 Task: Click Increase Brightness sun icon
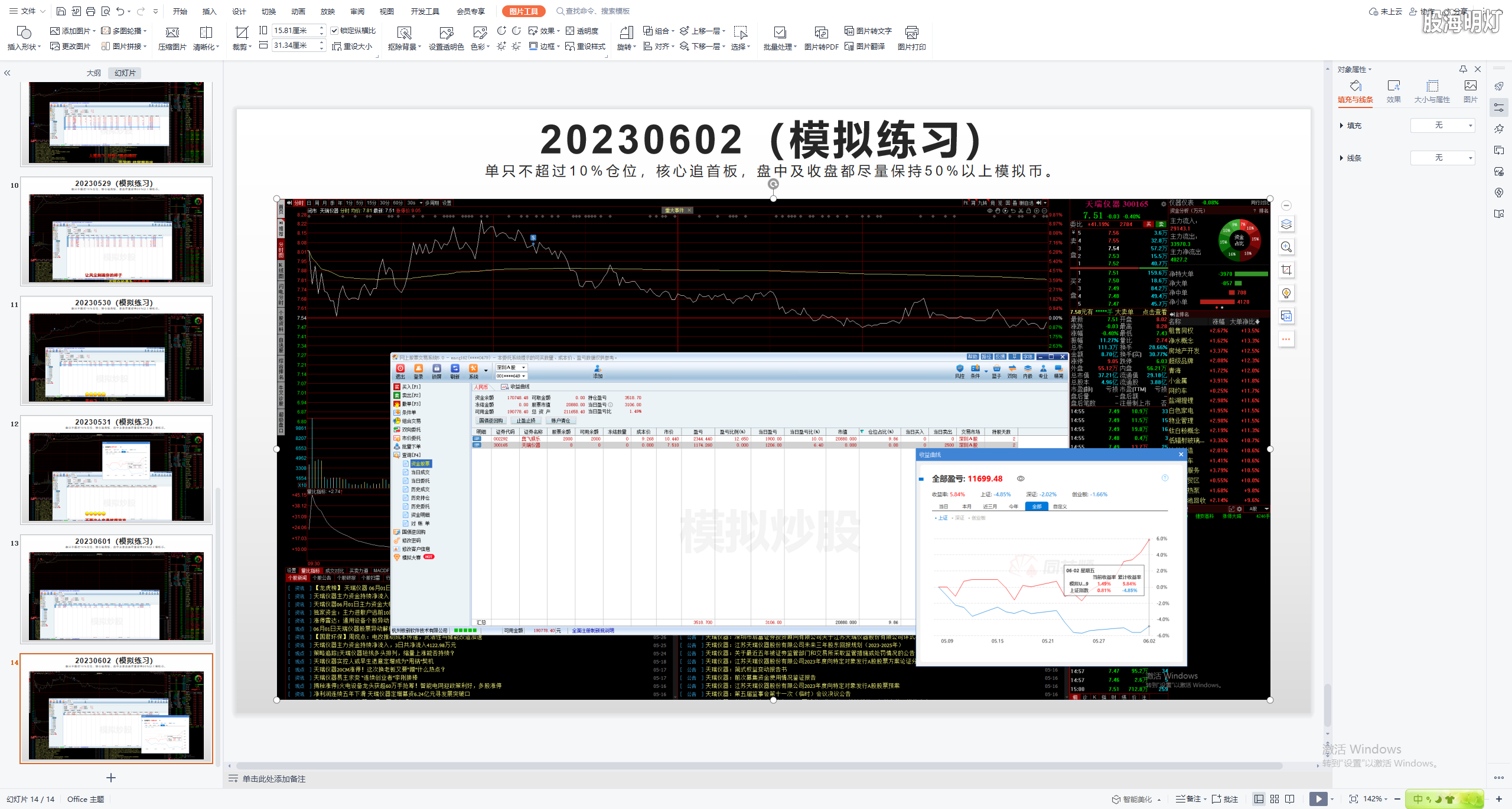(501, 46)
